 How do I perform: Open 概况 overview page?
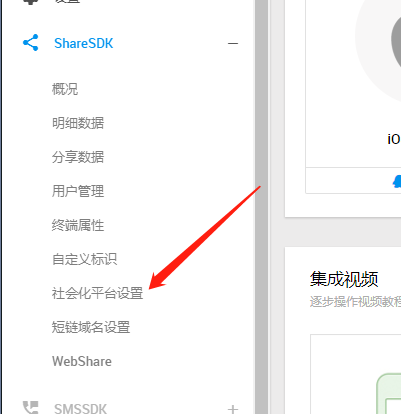pos(65,89)
